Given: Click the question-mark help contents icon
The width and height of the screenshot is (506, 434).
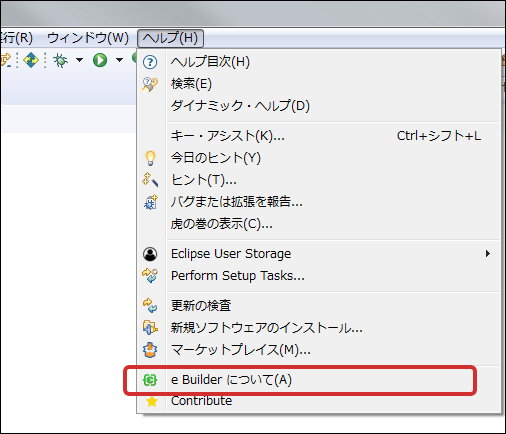Looking at the screenshot, I should [x=150, y=62].
